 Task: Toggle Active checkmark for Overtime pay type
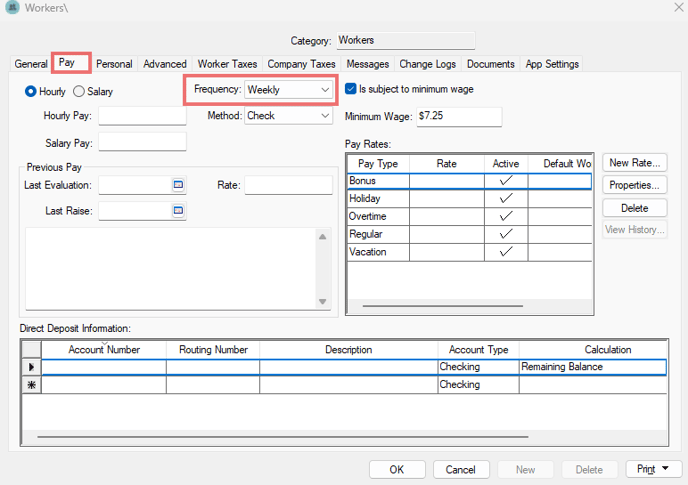pyautogui.click(x=505, y=217)
